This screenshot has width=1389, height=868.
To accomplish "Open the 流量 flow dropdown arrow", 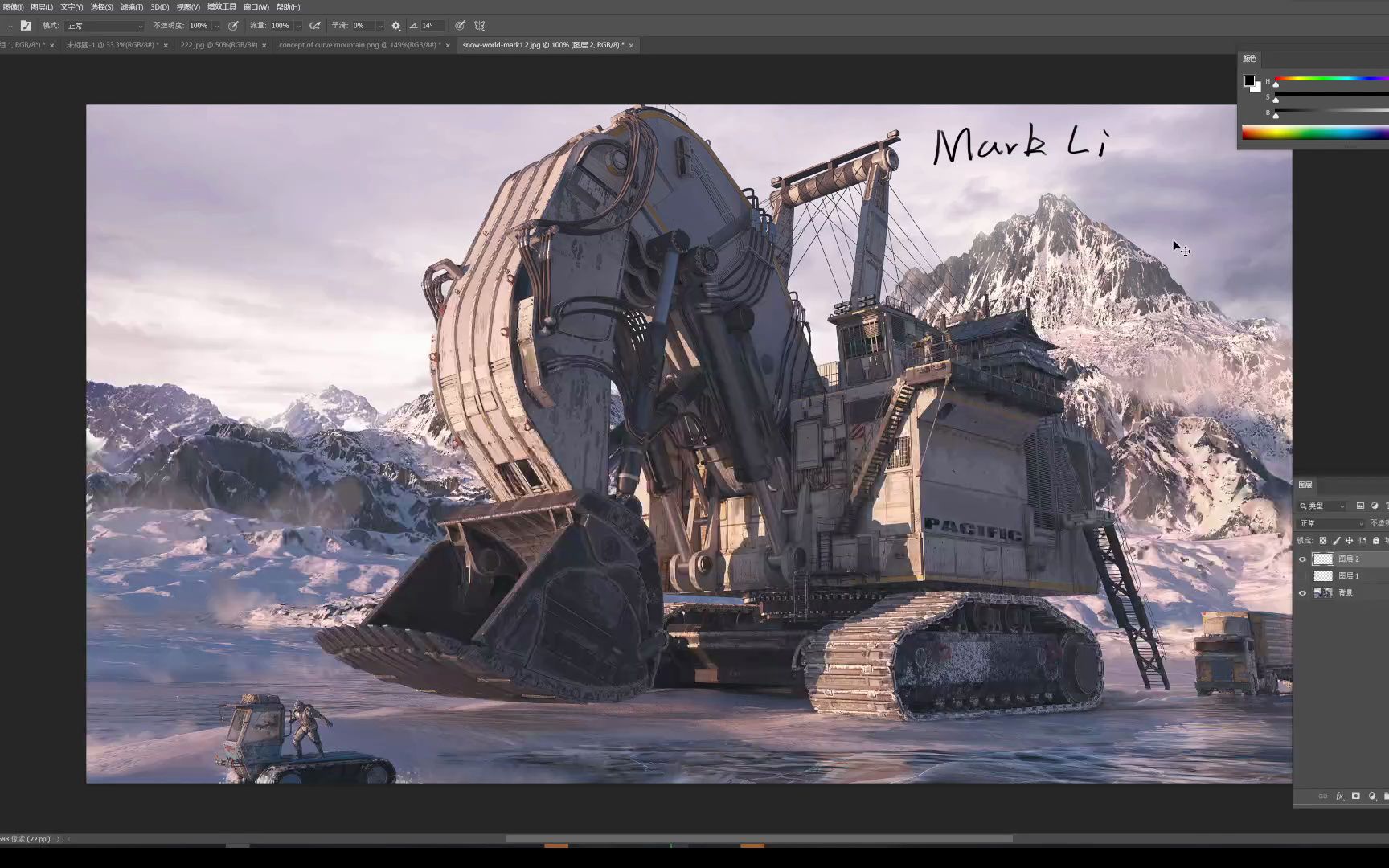I will (x=298, y=26).
